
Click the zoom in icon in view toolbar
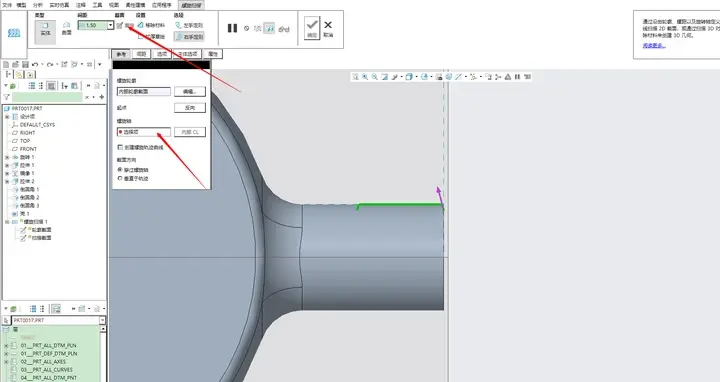click(x=365, y=77)
